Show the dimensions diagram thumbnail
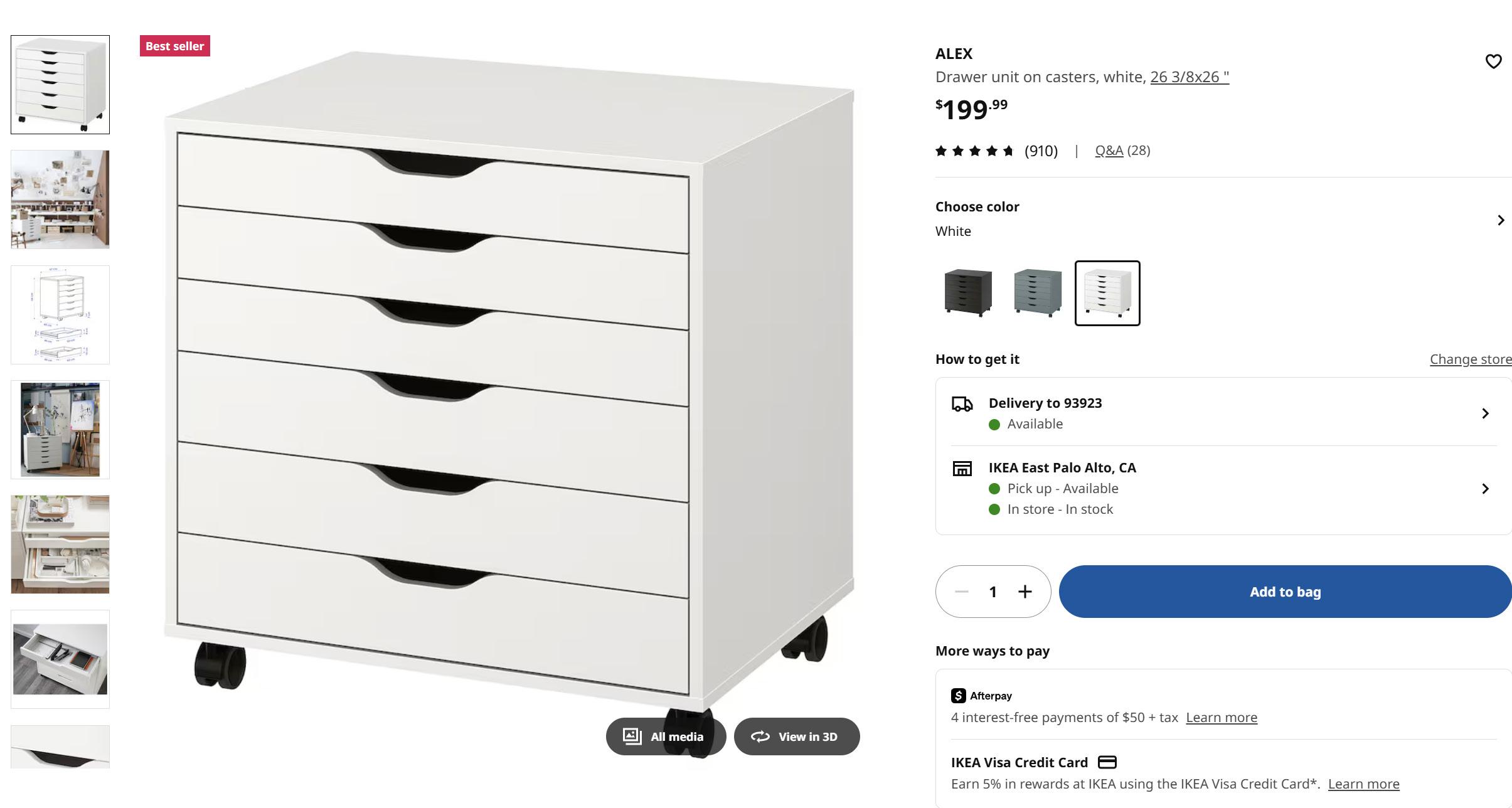This screenshot has width=1512, height=808. click(60, 315)
